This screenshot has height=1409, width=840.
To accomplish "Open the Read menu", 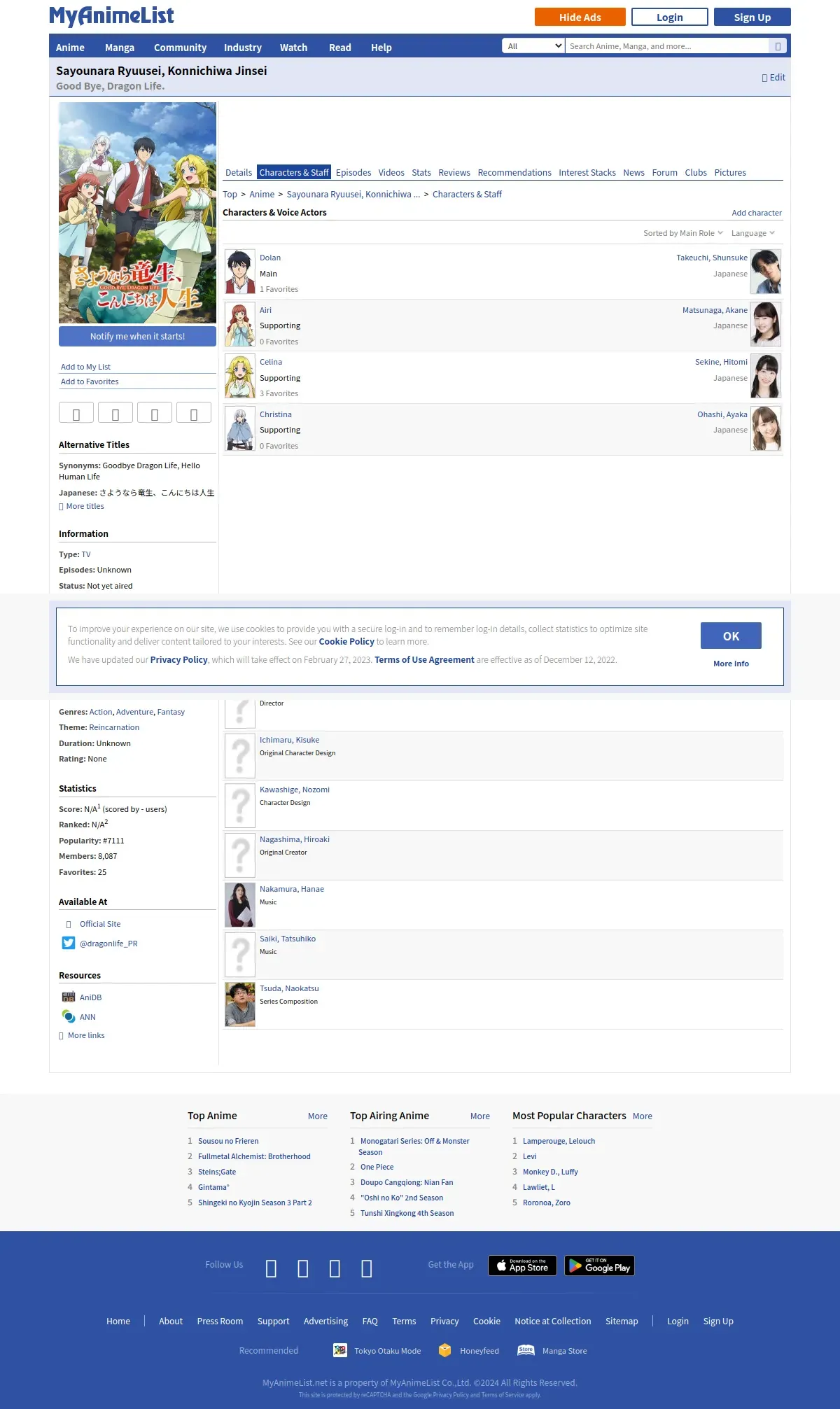I will [x=340, y=48].
